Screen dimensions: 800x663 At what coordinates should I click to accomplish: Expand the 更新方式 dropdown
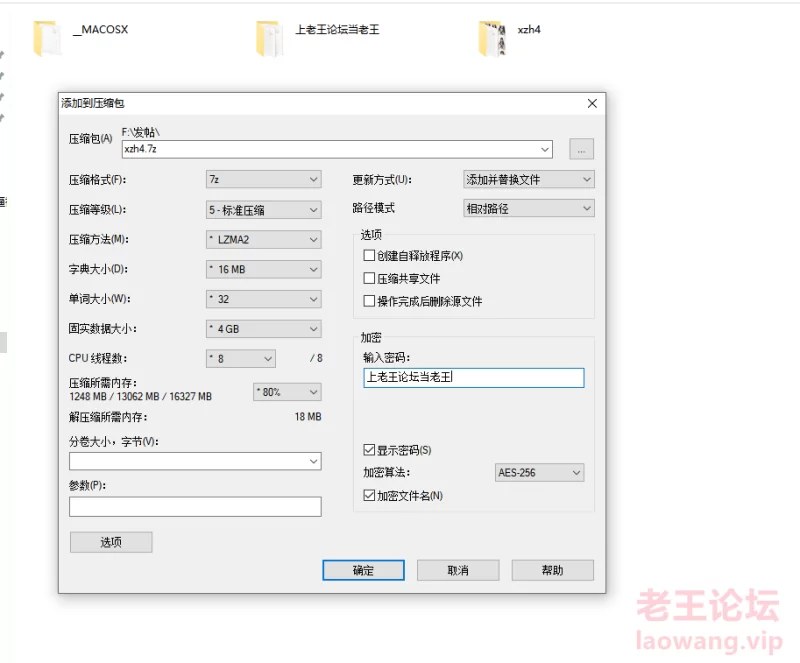tap(529, 180)
